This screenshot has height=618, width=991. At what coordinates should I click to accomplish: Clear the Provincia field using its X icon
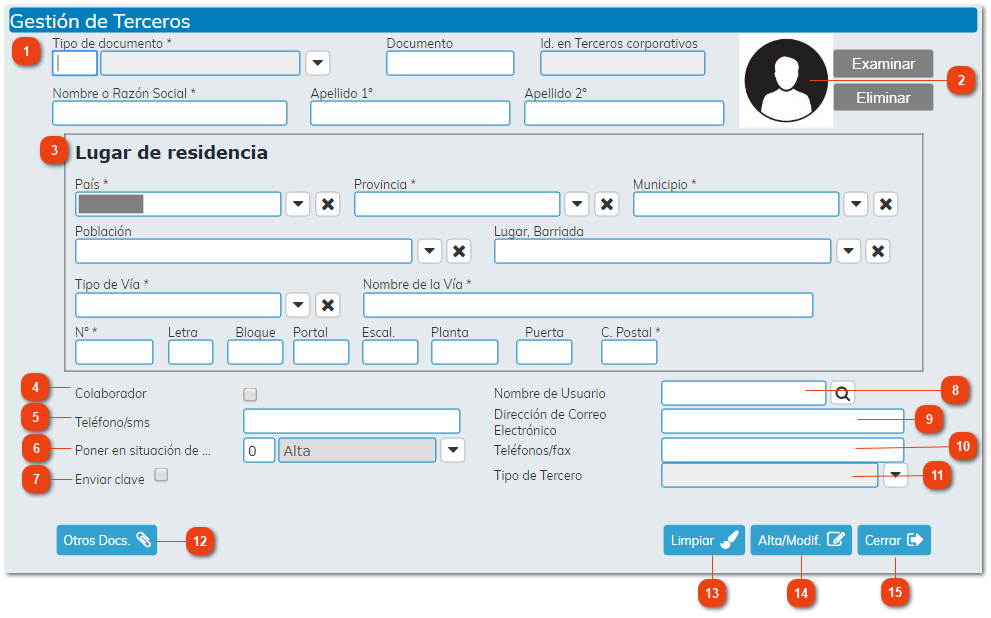click(x=606, y=204)
